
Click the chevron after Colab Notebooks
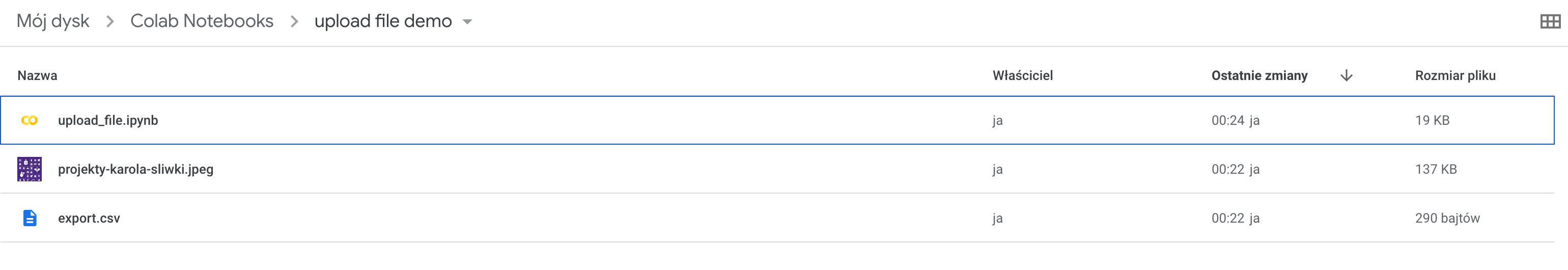pos(295,22)
